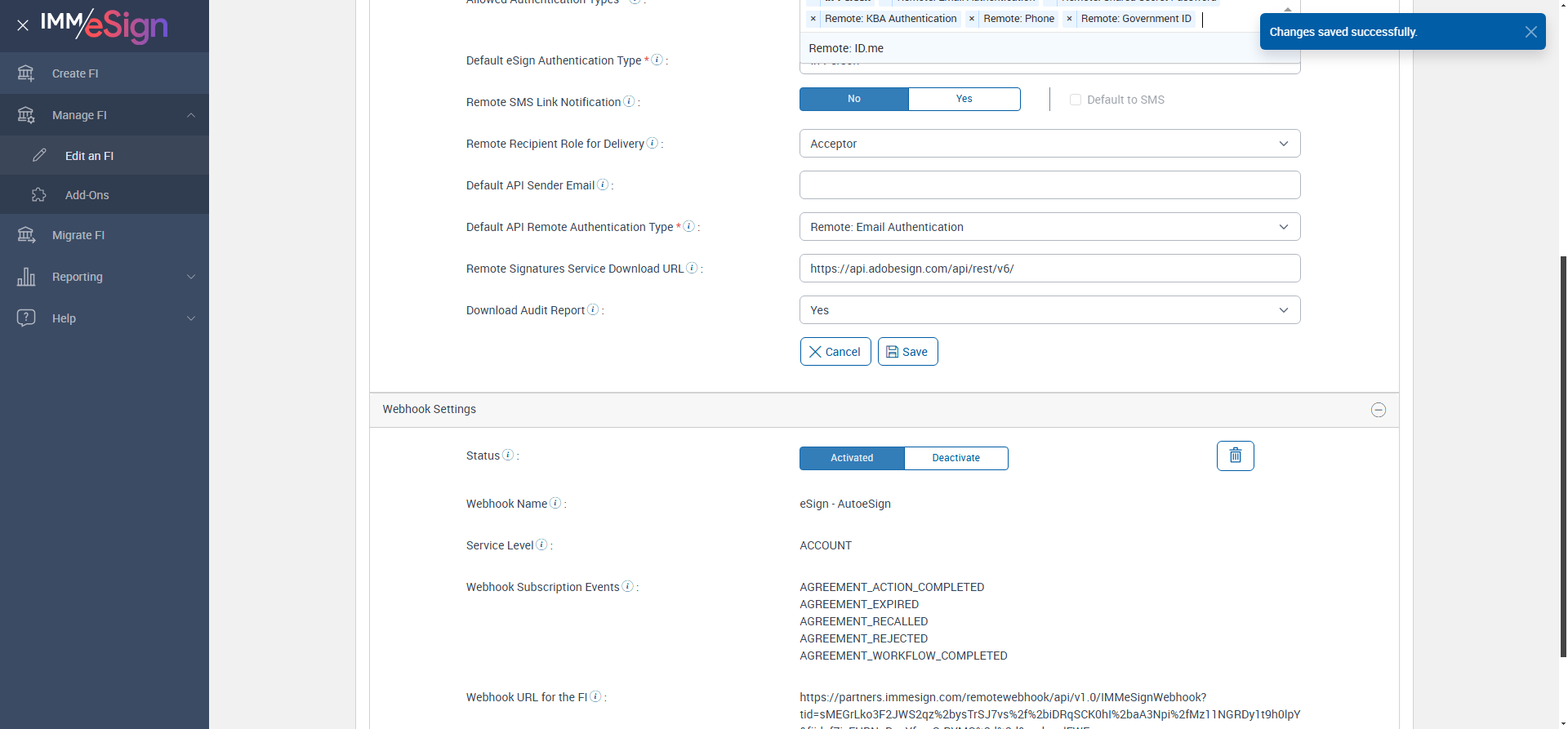Open Reporting menu item
Viewport: 1568px width, 729px height.
105,277
